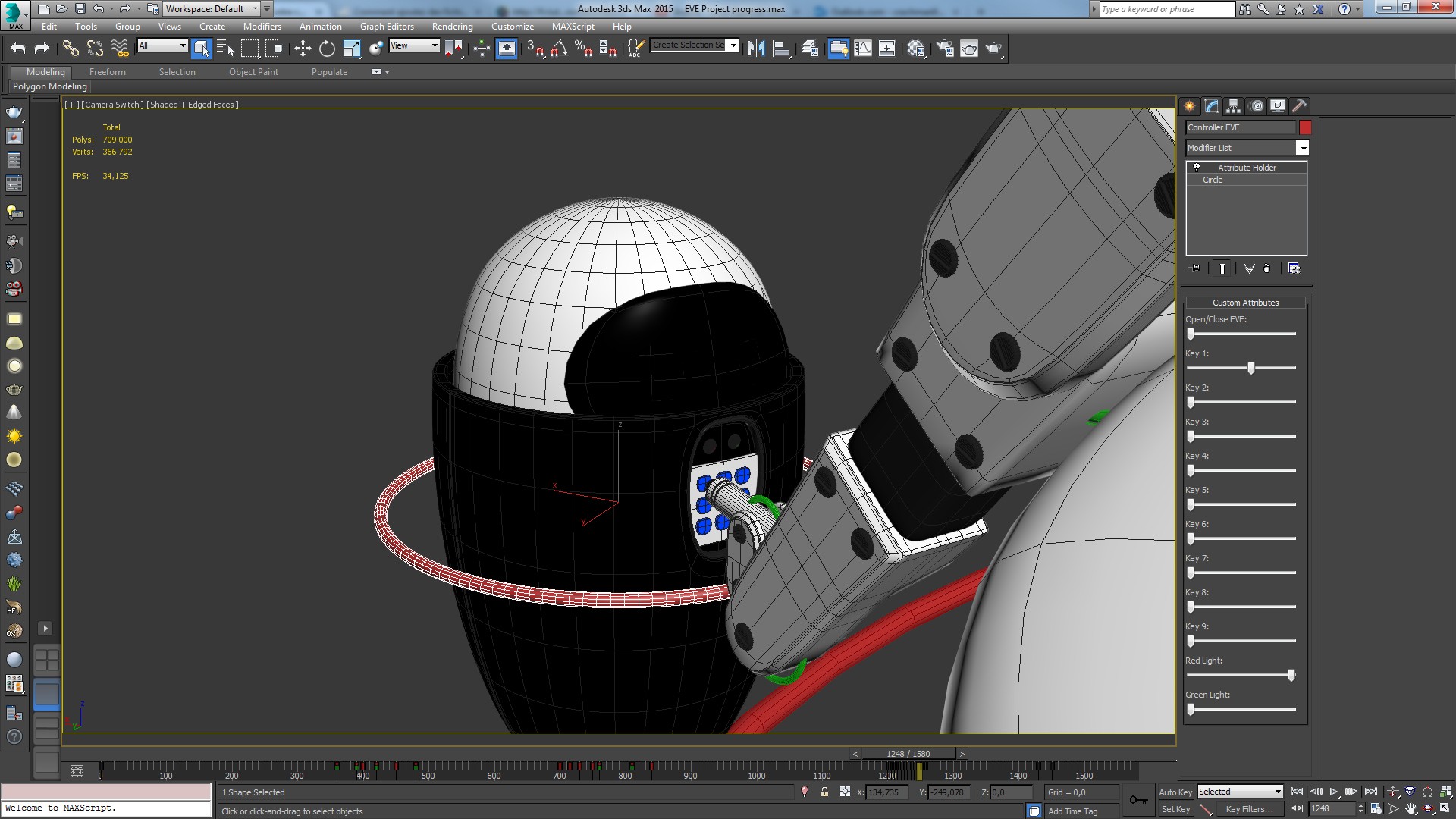
Task: Open the Modifiers menu
Action: 262,27
